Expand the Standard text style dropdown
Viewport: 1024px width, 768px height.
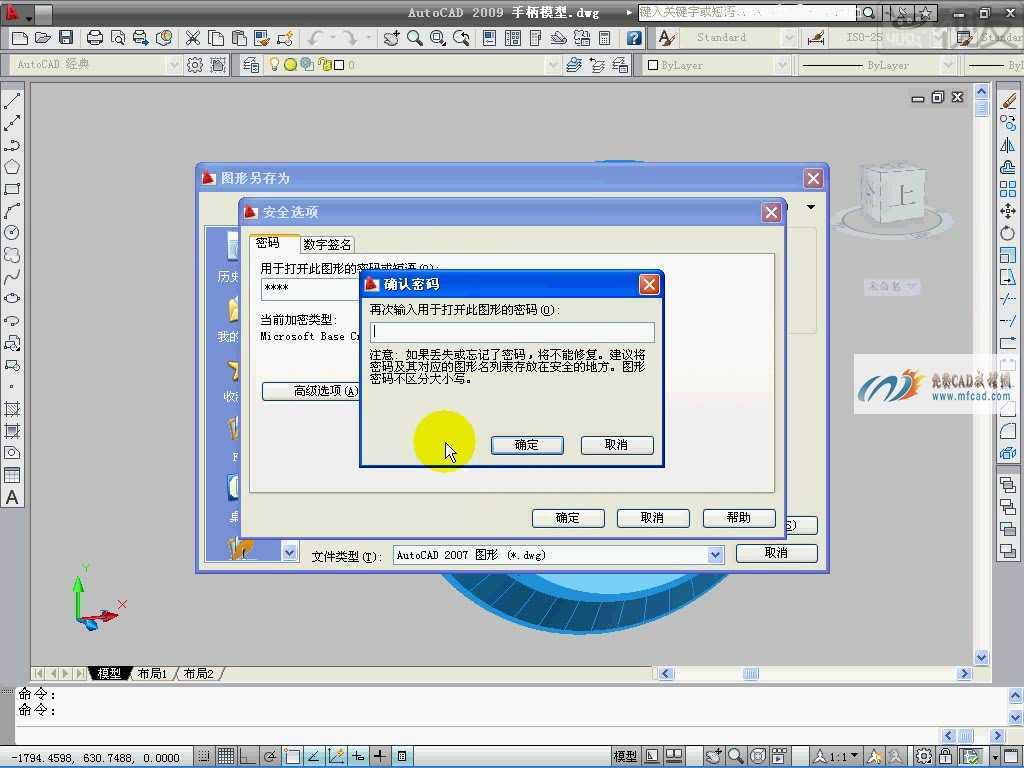(x=788, y=38)
